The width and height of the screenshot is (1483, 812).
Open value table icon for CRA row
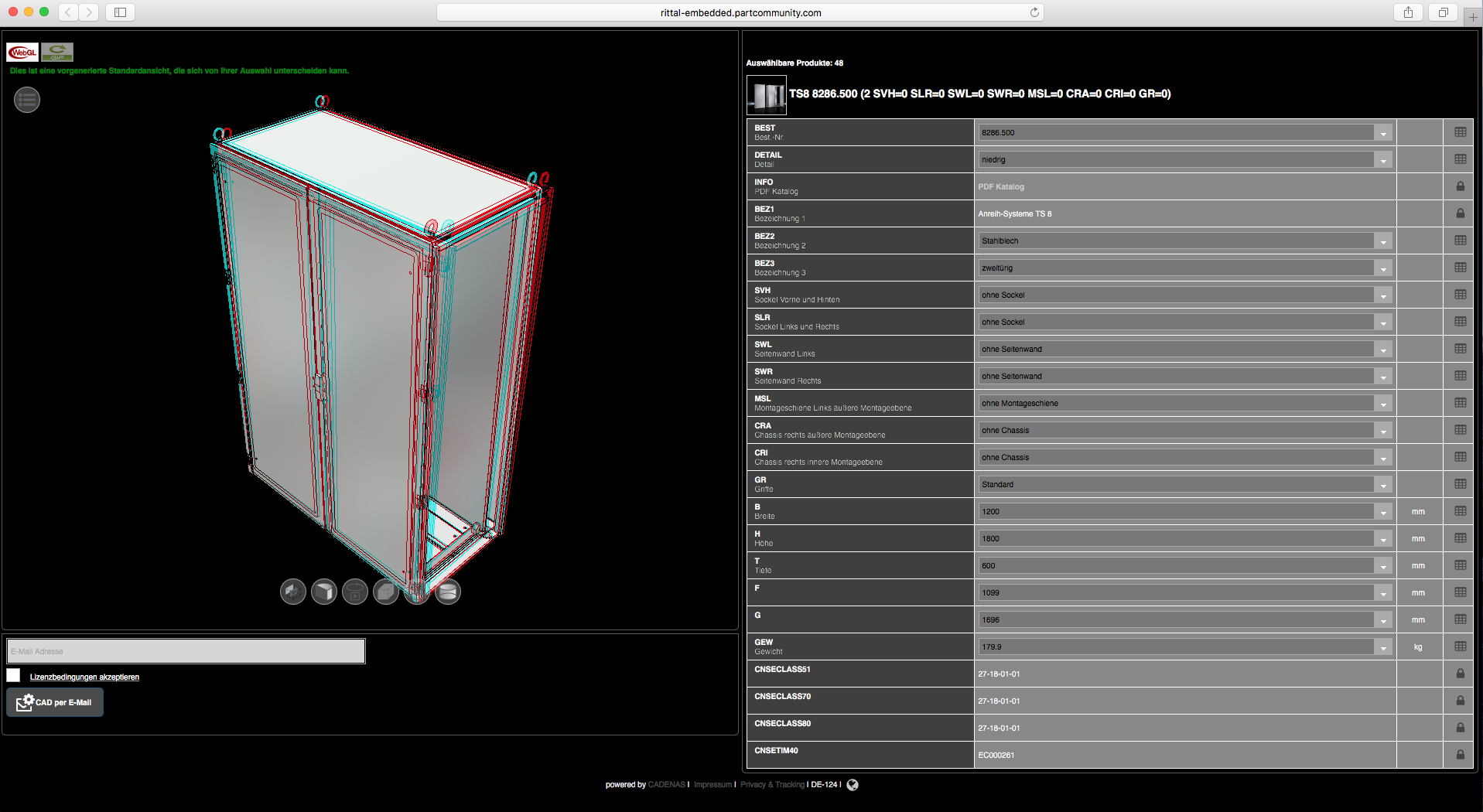pos(1460,430)
